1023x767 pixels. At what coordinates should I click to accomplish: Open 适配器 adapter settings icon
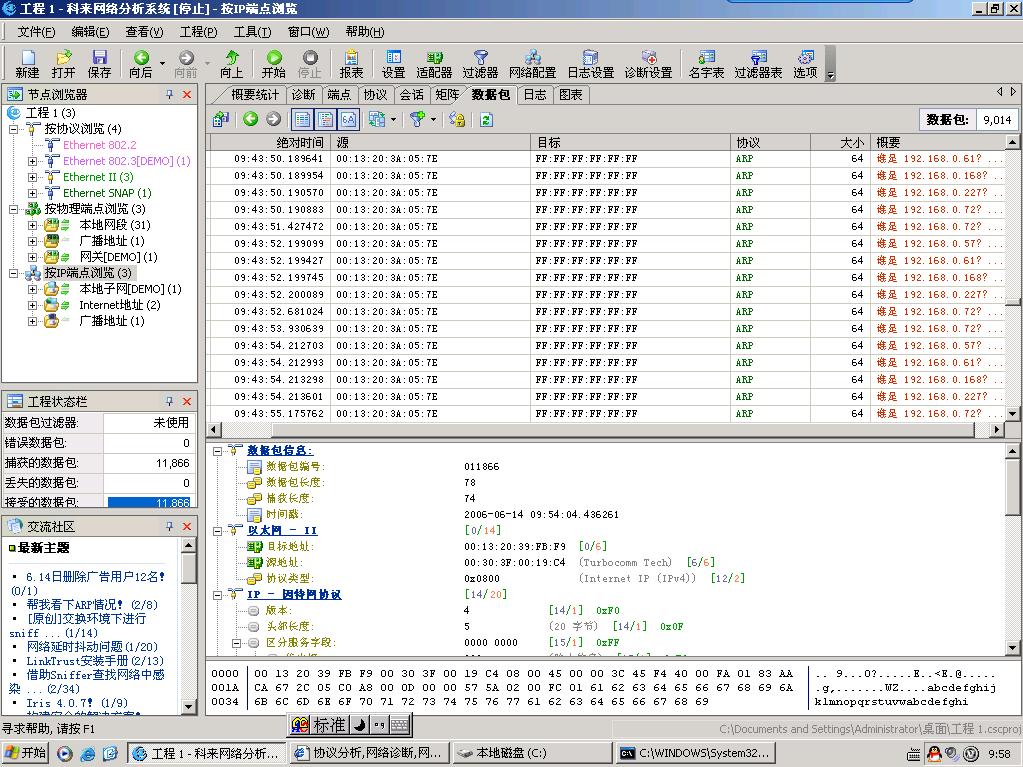click(434, 59)
